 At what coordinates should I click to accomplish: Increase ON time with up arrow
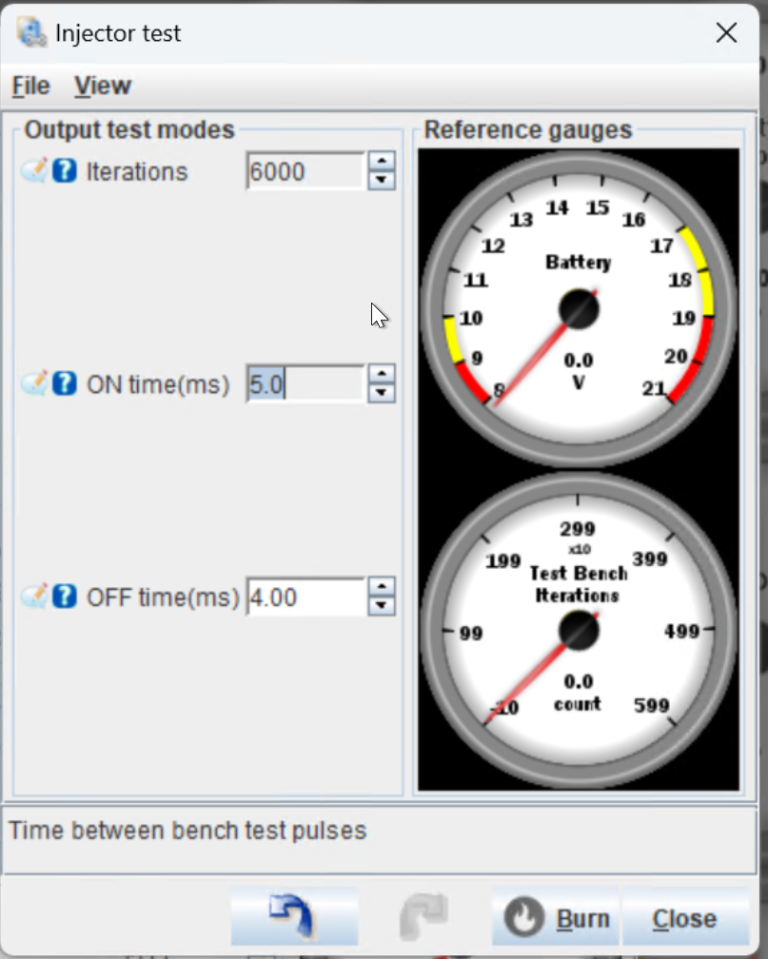382,374
